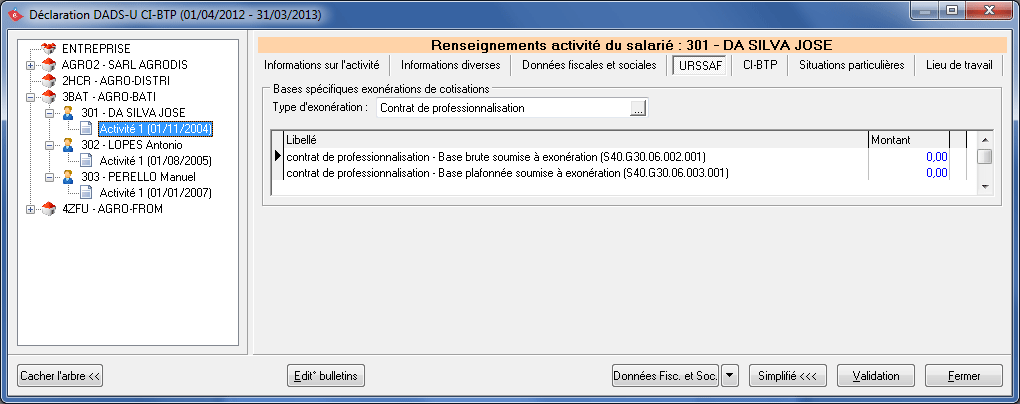
Task: Expand the 4ZFU - AGRO-FROM tree node
Action: coord(30,209)
